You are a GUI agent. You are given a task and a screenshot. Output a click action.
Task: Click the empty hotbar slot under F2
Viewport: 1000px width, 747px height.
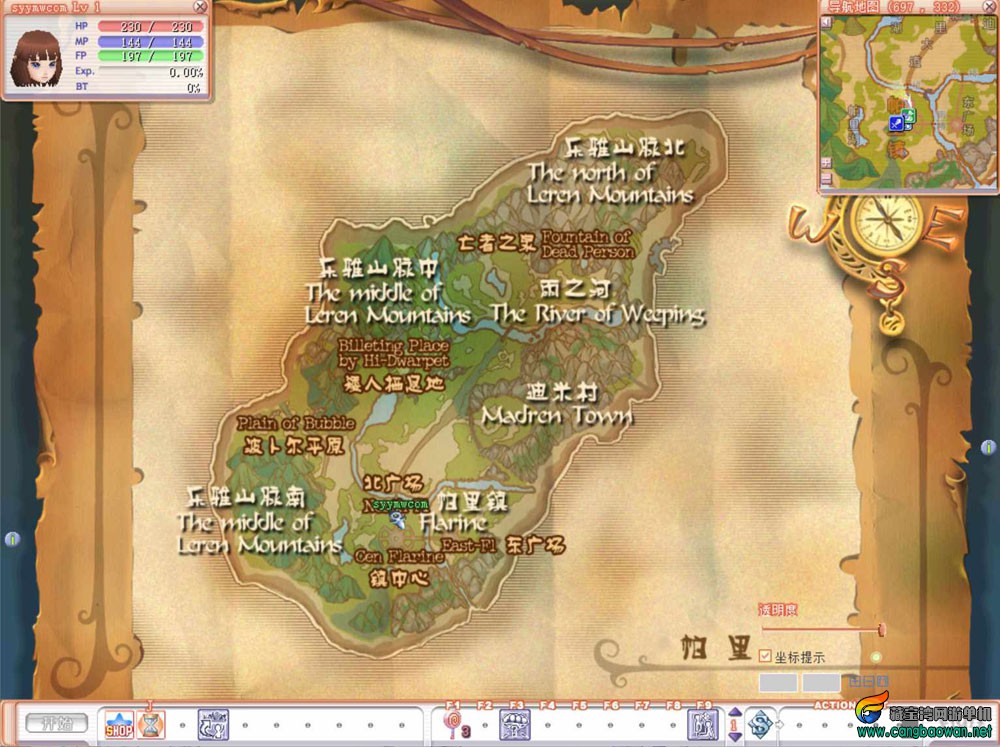pyautogui.click(x=485, y=725)
